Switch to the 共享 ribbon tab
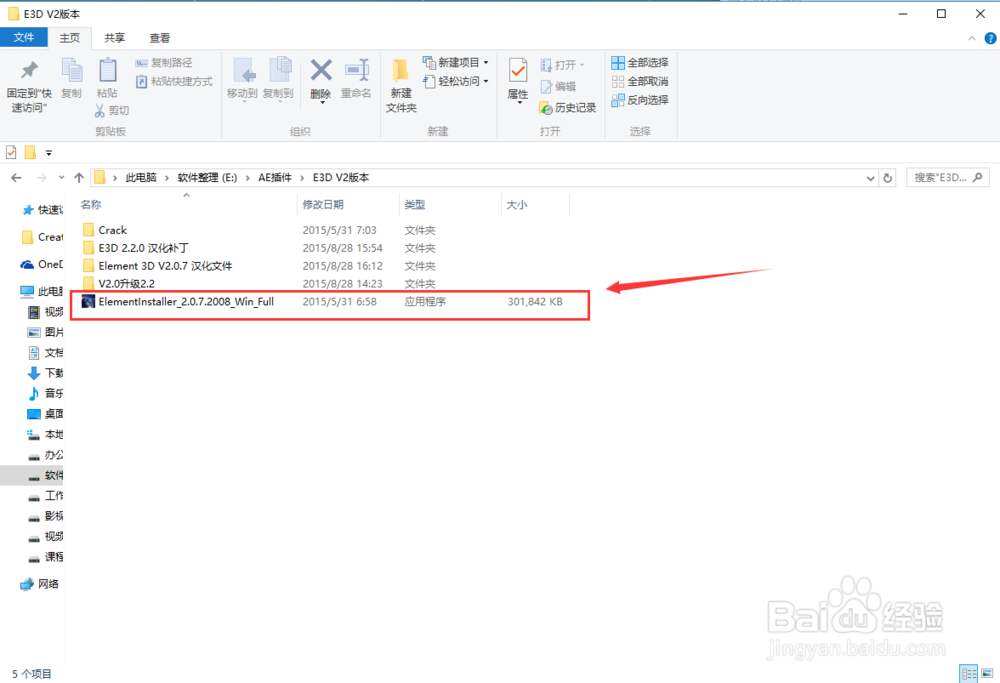The width and height of the screenshot is (1000, 683). point(114,38)
